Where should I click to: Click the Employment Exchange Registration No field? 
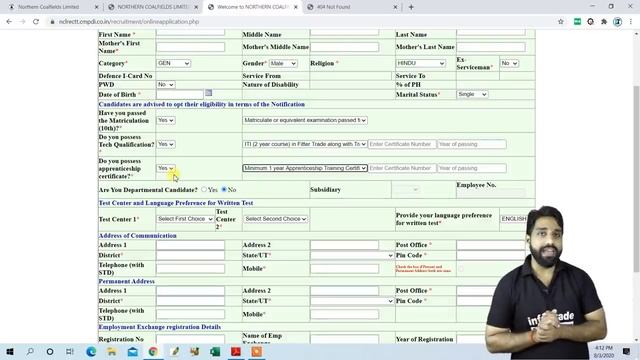pyautogui.click(x=190, y=339)
